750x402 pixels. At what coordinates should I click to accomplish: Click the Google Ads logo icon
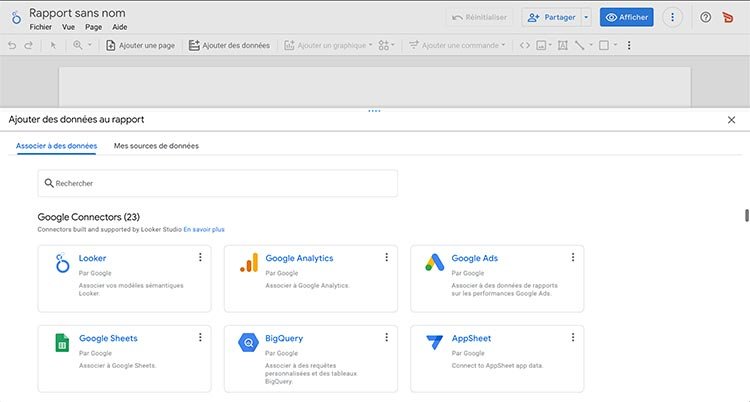[434, 263]
